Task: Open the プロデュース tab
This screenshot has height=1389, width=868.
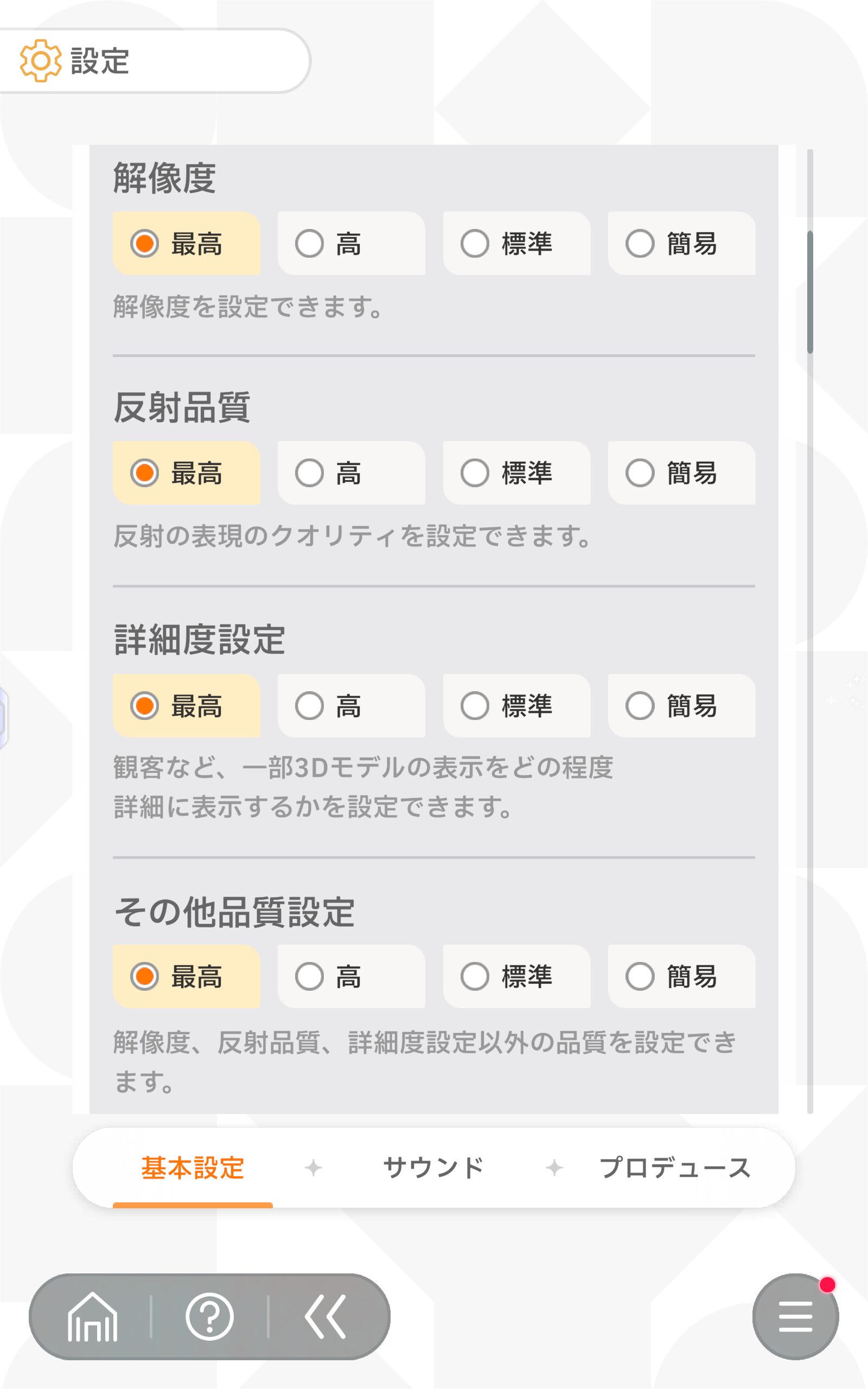Action: (x=674, y=1168)
